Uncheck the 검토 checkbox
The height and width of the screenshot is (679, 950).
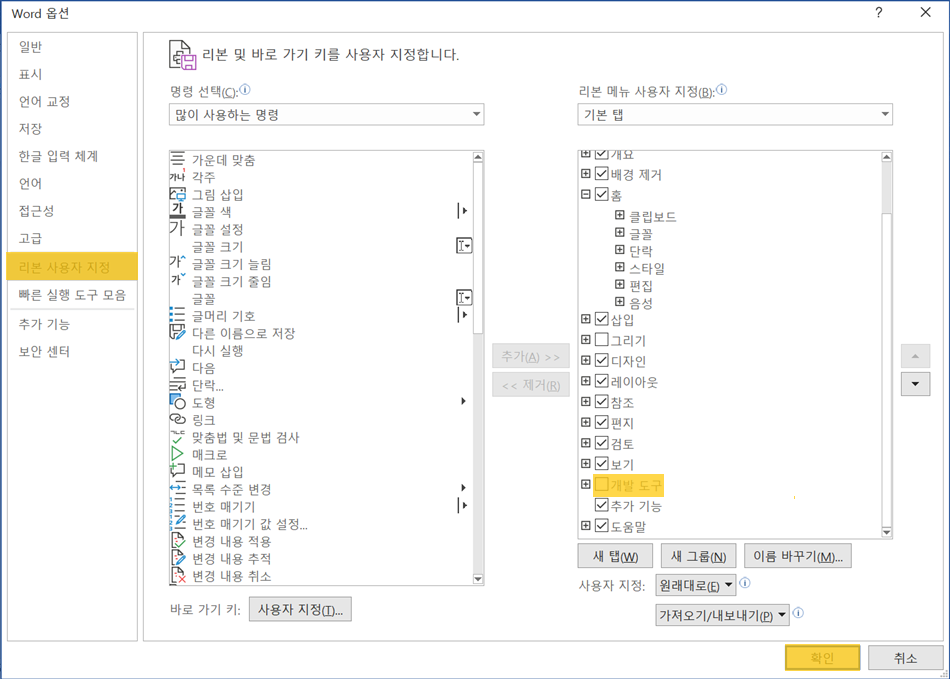(x=602, y=443)
